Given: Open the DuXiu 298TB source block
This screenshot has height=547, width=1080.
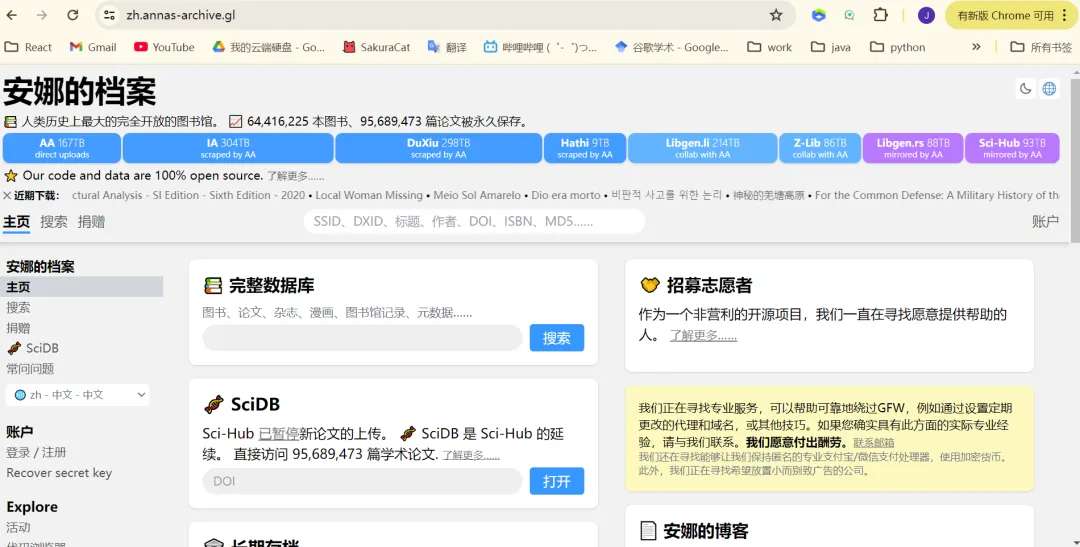Looking at the screenshot, I should coord(439,148).
